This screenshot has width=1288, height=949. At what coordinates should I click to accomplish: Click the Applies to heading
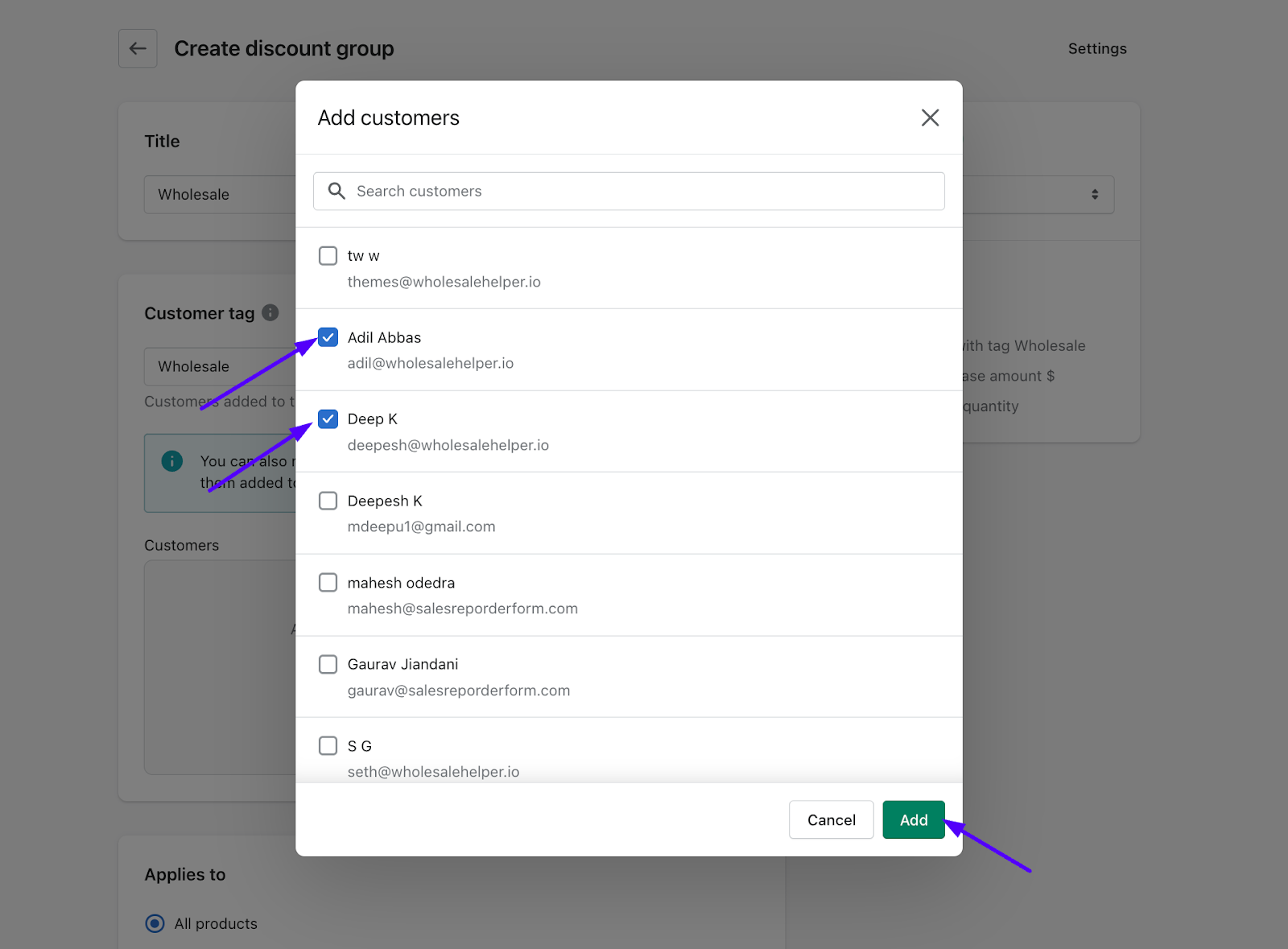pyautogui.click(x=185, y=874)
